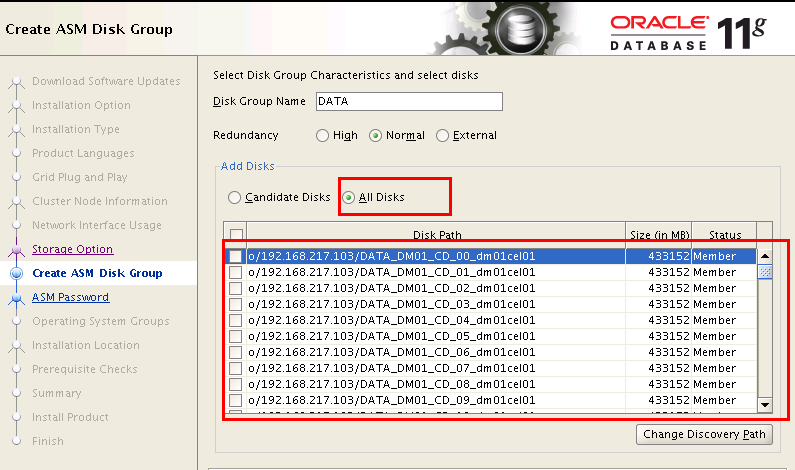Viewport: 795px width, 470px height.
Task: Select the All Disks radio button
Action: point(348,197)
